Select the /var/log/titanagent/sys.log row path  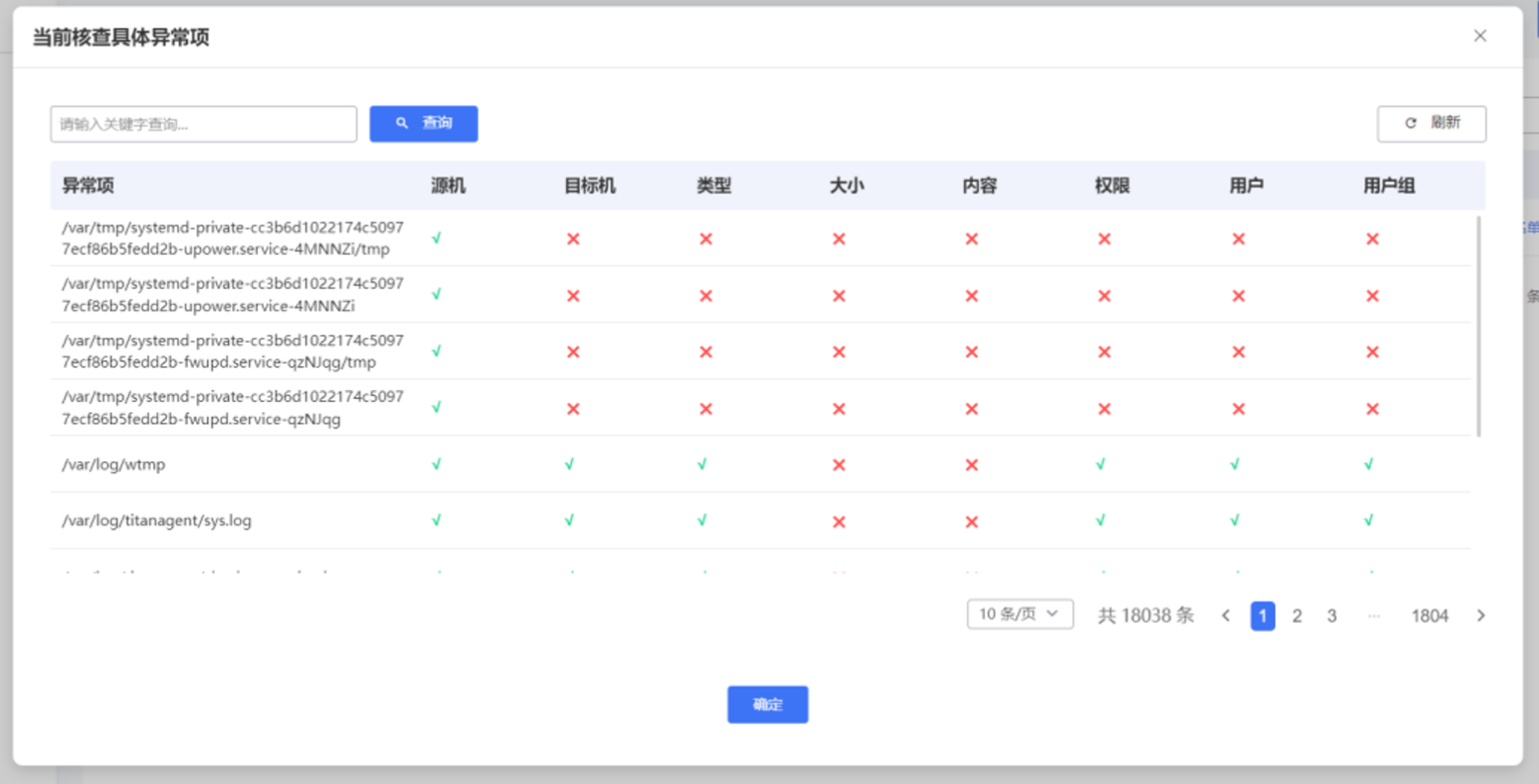[x=156, y=520]
